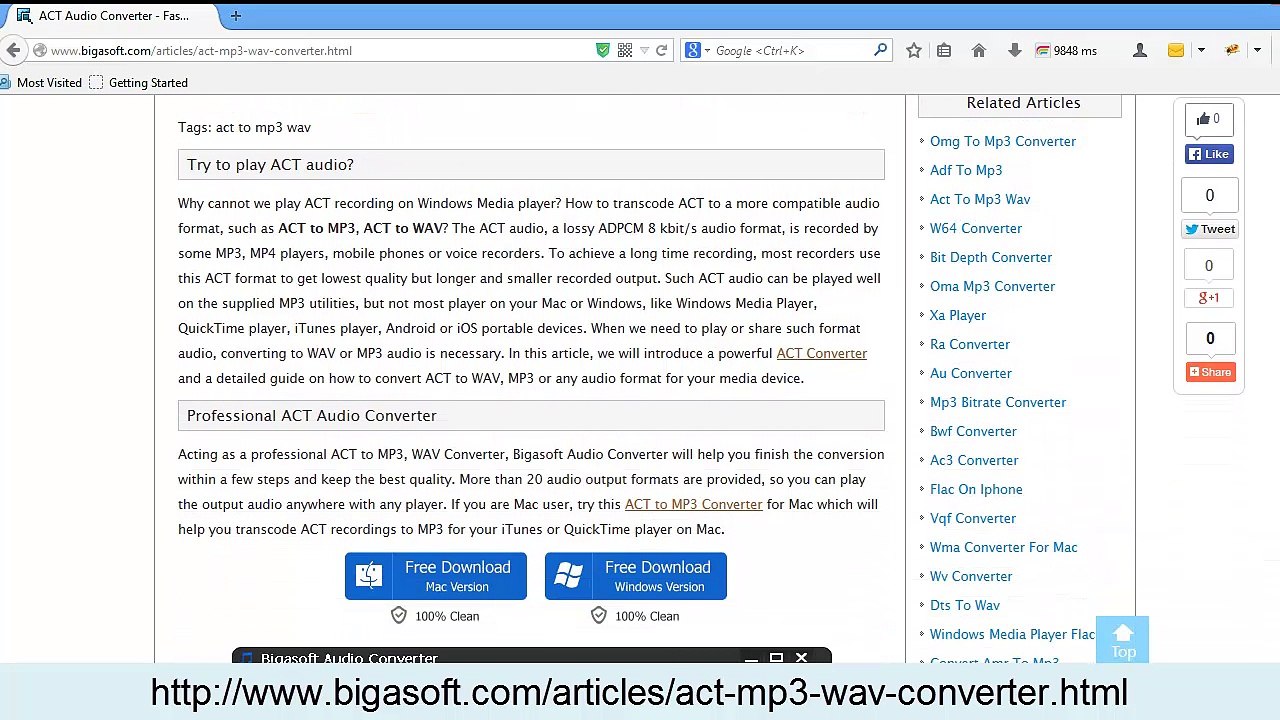The image size is (1280, 720).
Task: Open the dropdown next to the mail icon
Action: (1201, 50)
